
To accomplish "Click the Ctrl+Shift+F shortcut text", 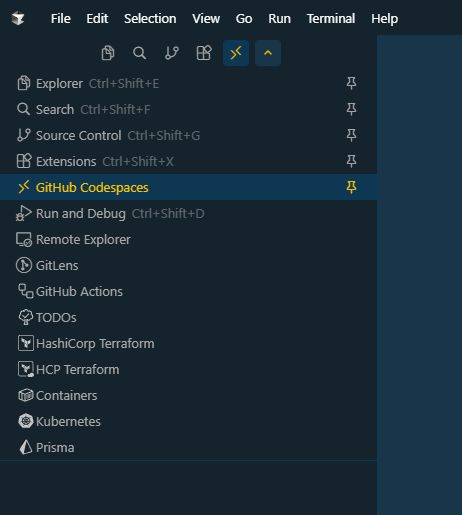I will (115, 110).
